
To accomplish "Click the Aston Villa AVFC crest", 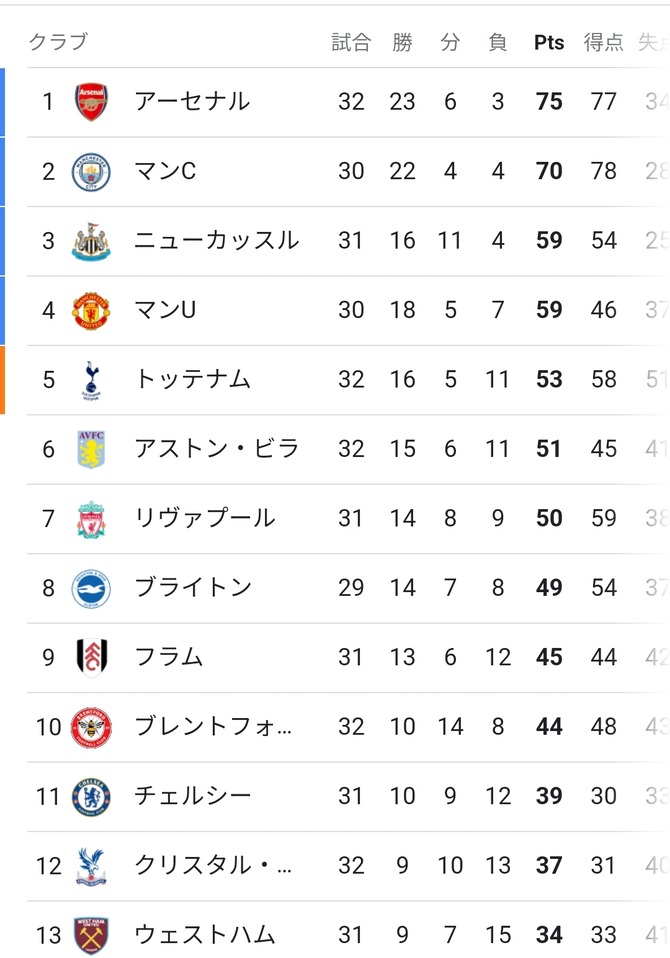I will tap(91, 449).
